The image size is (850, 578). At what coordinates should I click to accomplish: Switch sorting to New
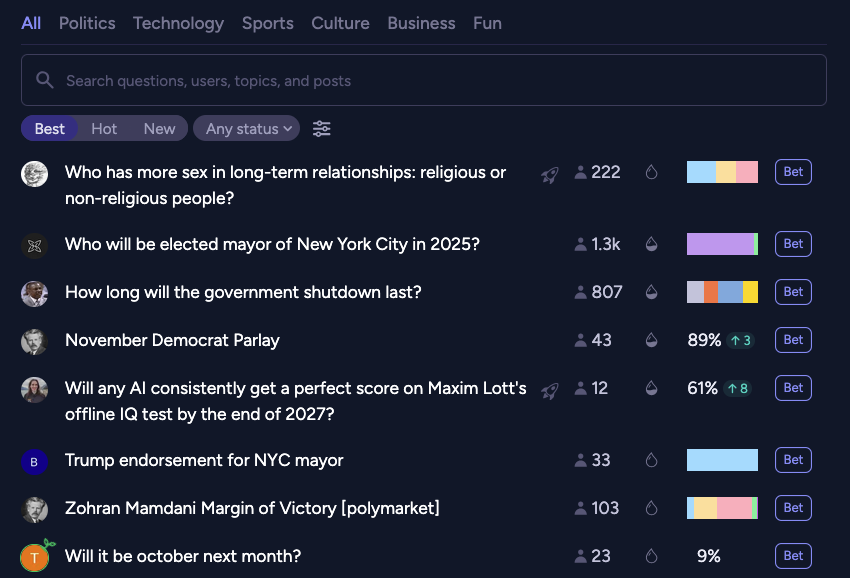click(x=159, y=128)
